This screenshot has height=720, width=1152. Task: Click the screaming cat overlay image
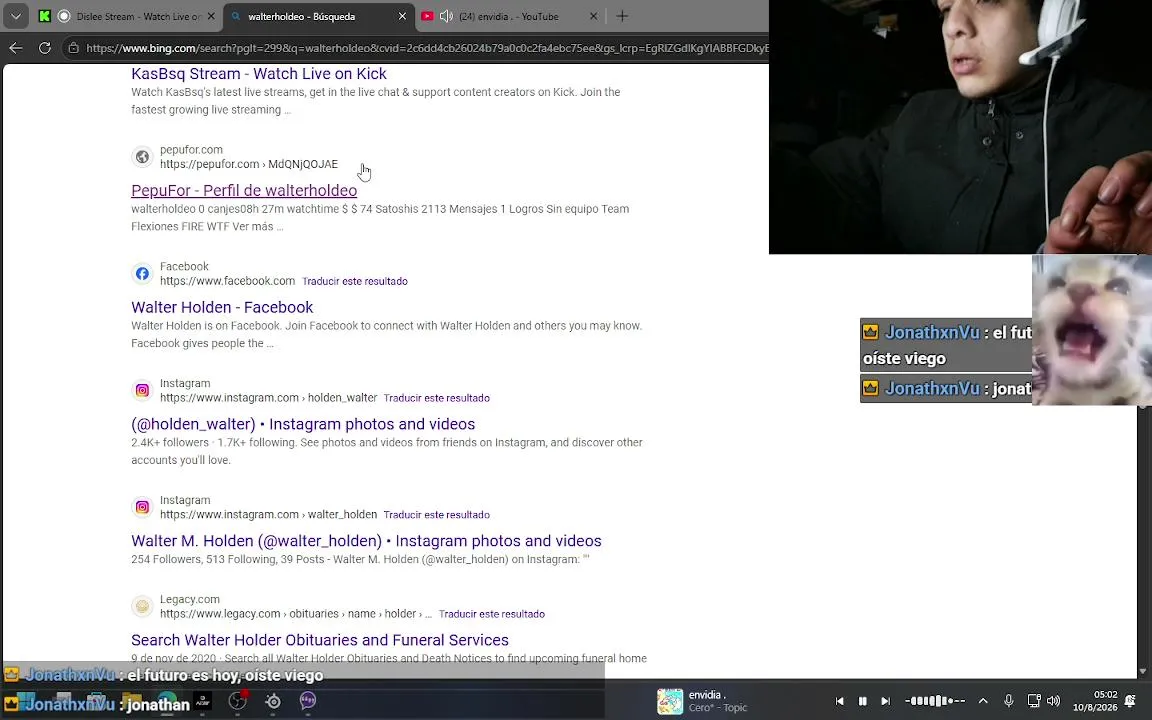(1092, 330)
